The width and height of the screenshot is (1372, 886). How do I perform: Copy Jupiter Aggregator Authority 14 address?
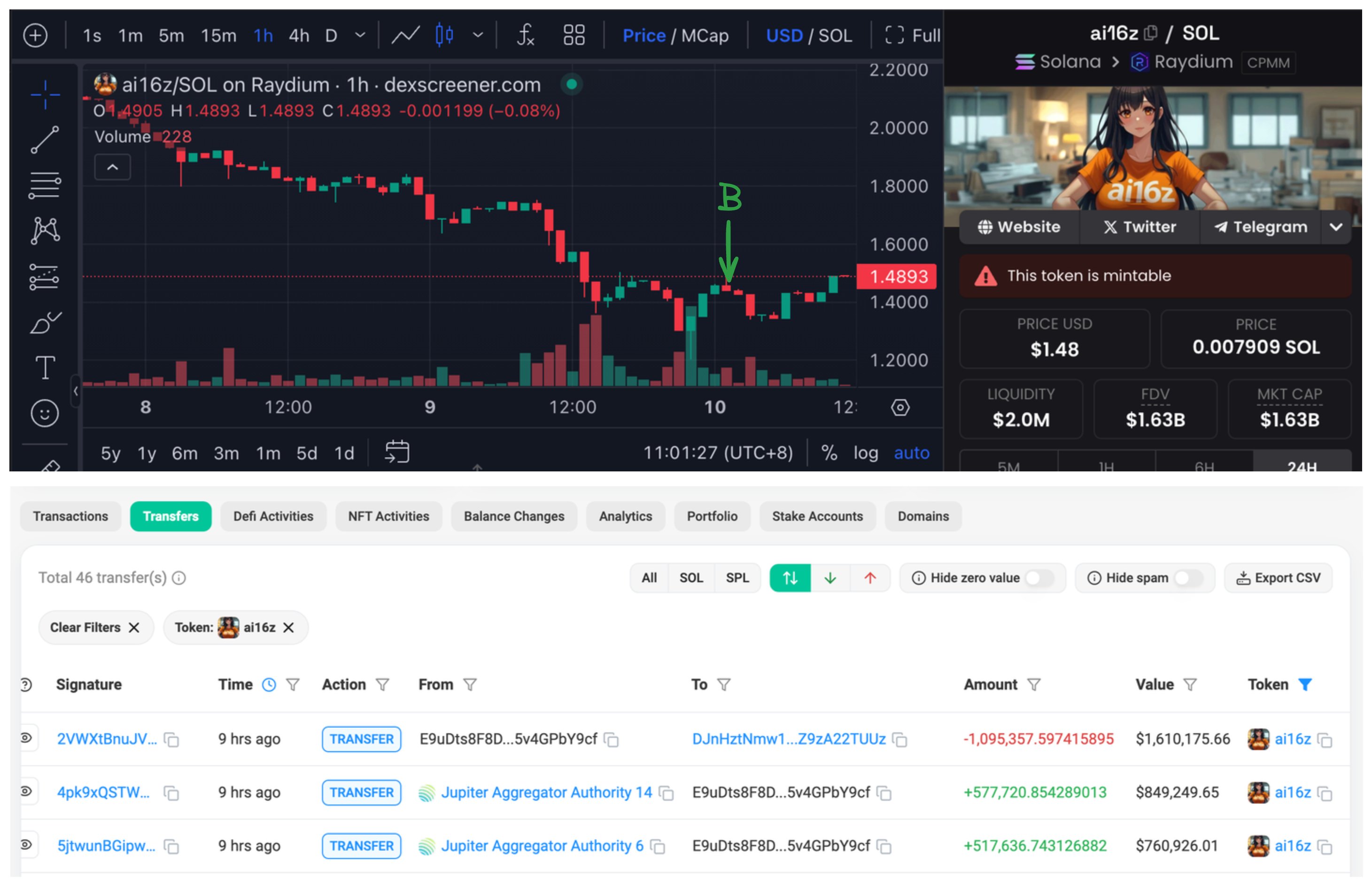[x=667, y=793]
